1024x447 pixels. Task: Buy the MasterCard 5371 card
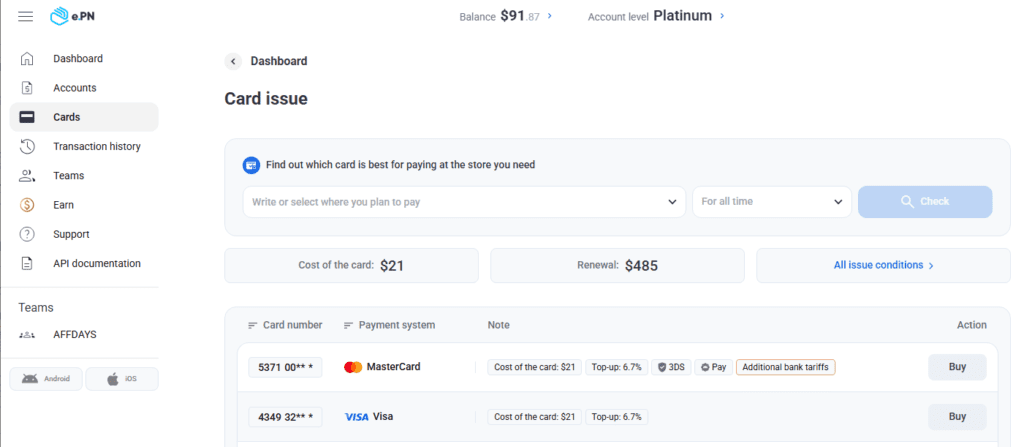(x=956, y=367)
